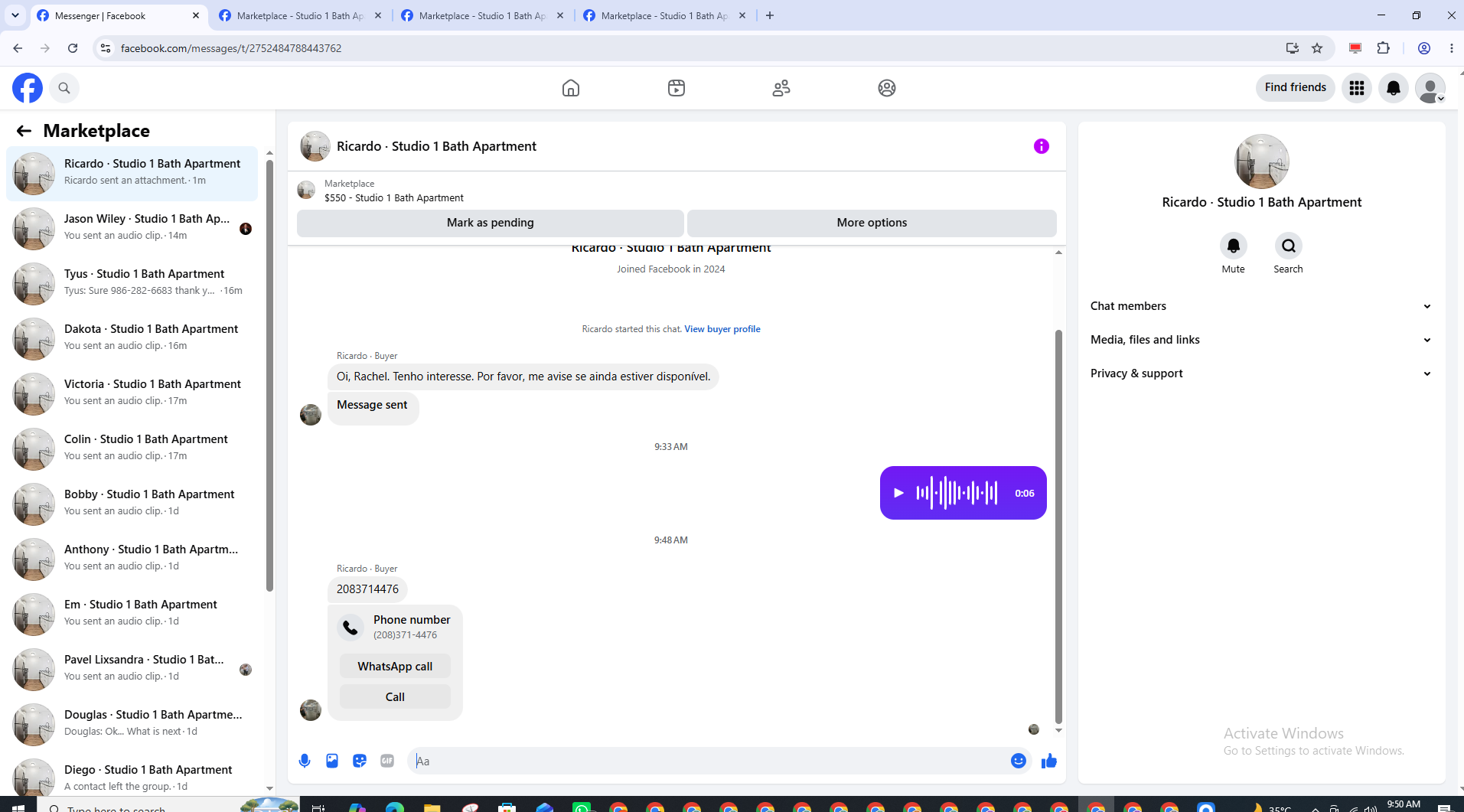Screen dimensions: 1464x812
Task: Open Douglas conversation
Action: [x=132, y=725]
